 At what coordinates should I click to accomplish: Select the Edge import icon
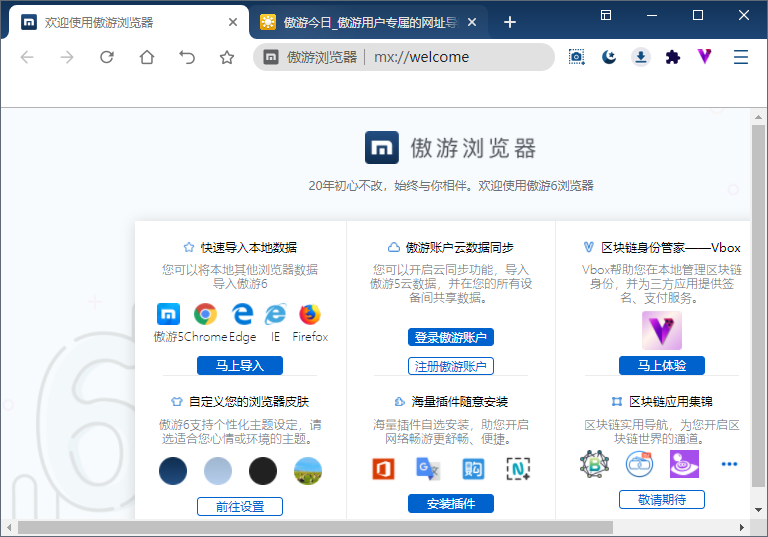[x=242, y=314]
